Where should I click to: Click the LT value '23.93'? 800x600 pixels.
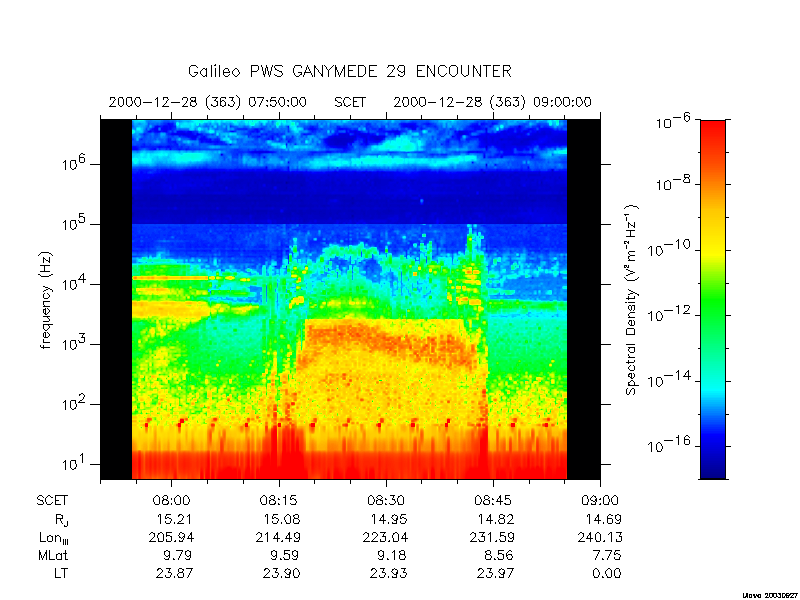tap(389, 573)
